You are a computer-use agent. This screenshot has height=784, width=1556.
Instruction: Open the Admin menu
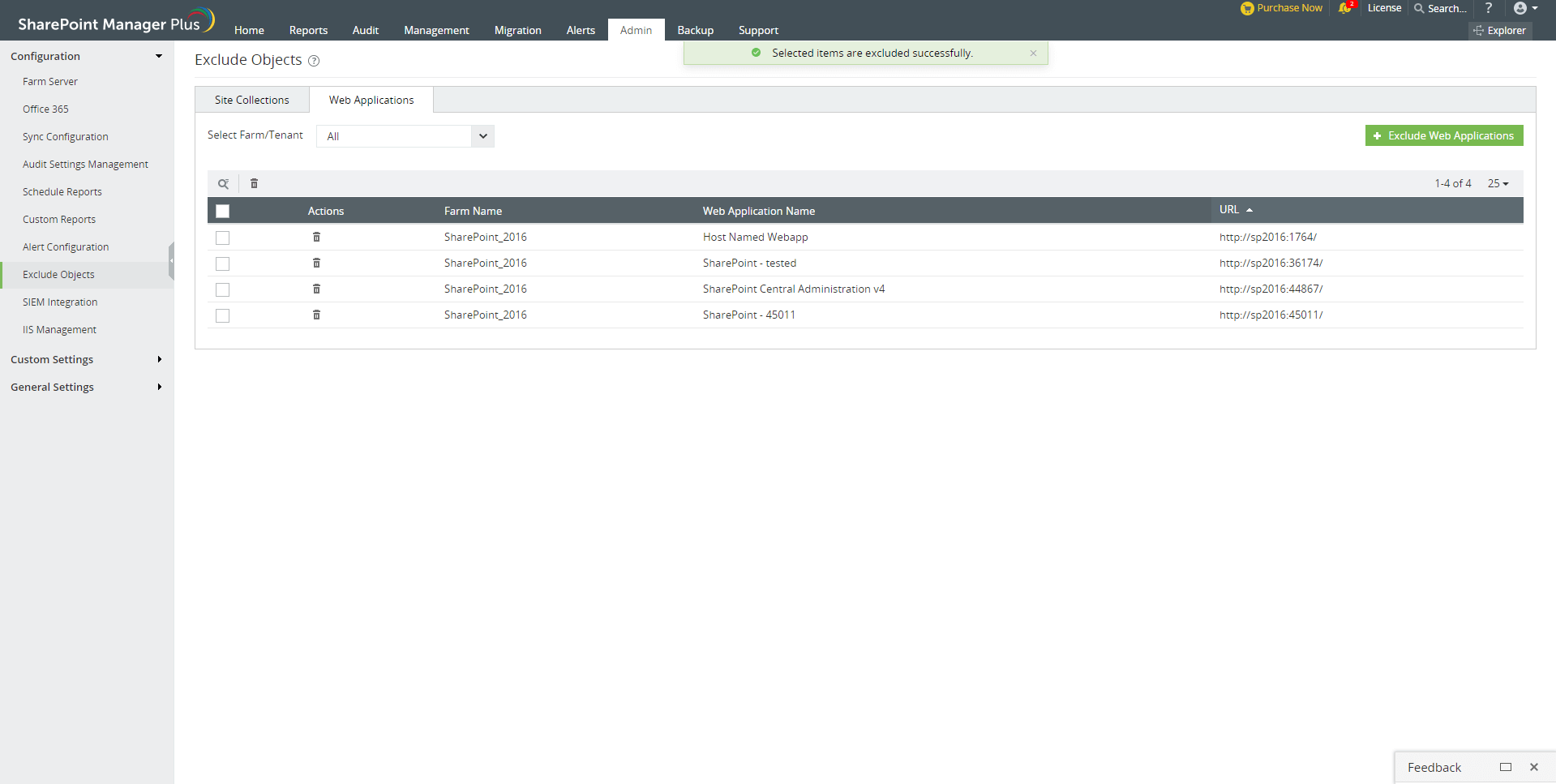click(636, 30)
